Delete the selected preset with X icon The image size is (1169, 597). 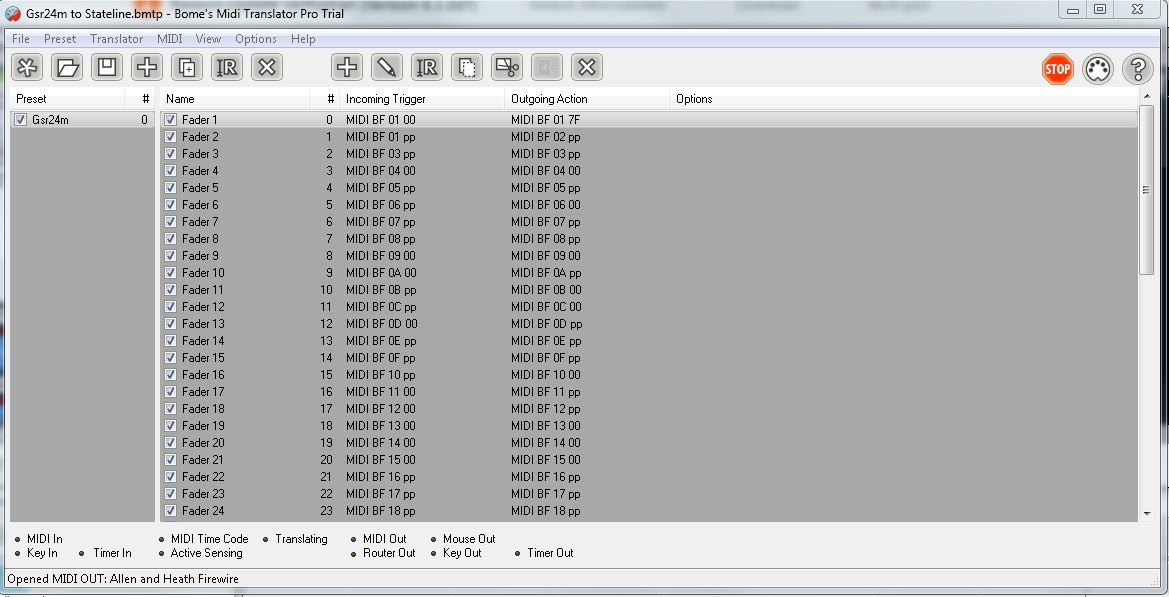point(267,68)
